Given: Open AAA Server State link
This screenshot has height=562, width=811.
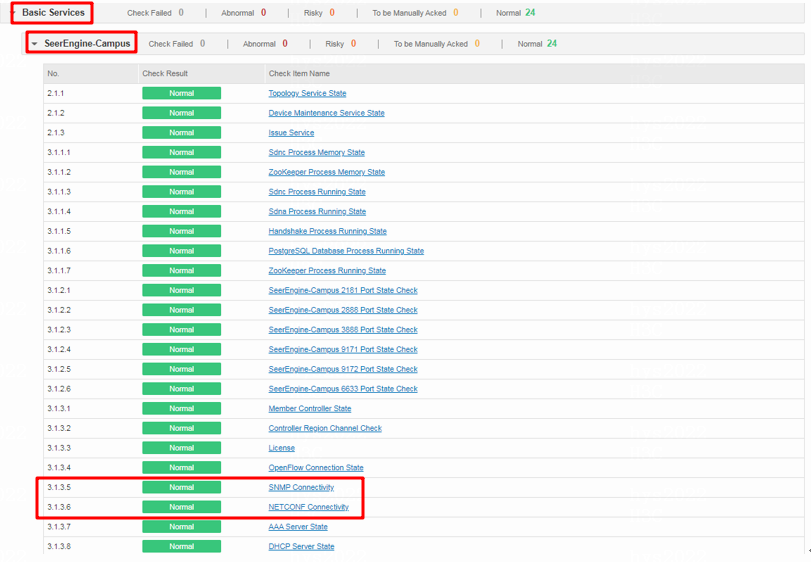Looking at the screenshot, I should coord(298,526).
